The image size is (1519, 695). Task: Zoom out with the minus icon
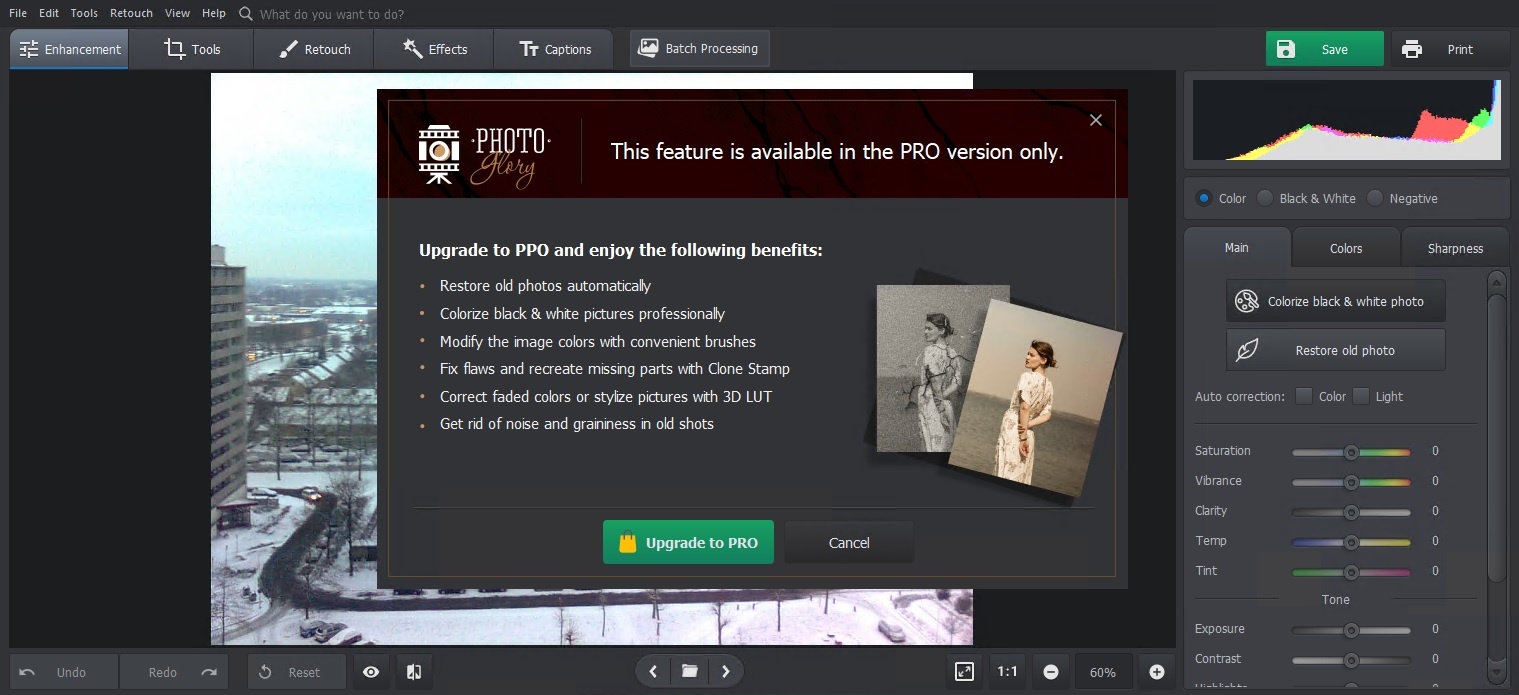pos(1051,672)
